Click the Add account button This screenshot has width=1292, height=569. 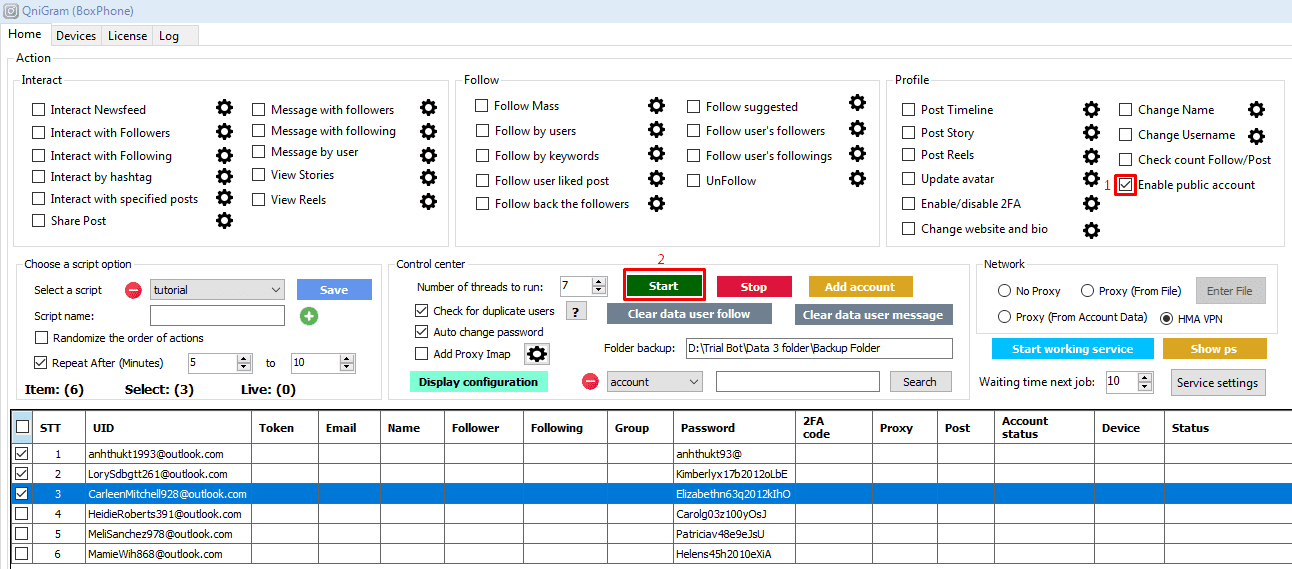click(860, 287)
